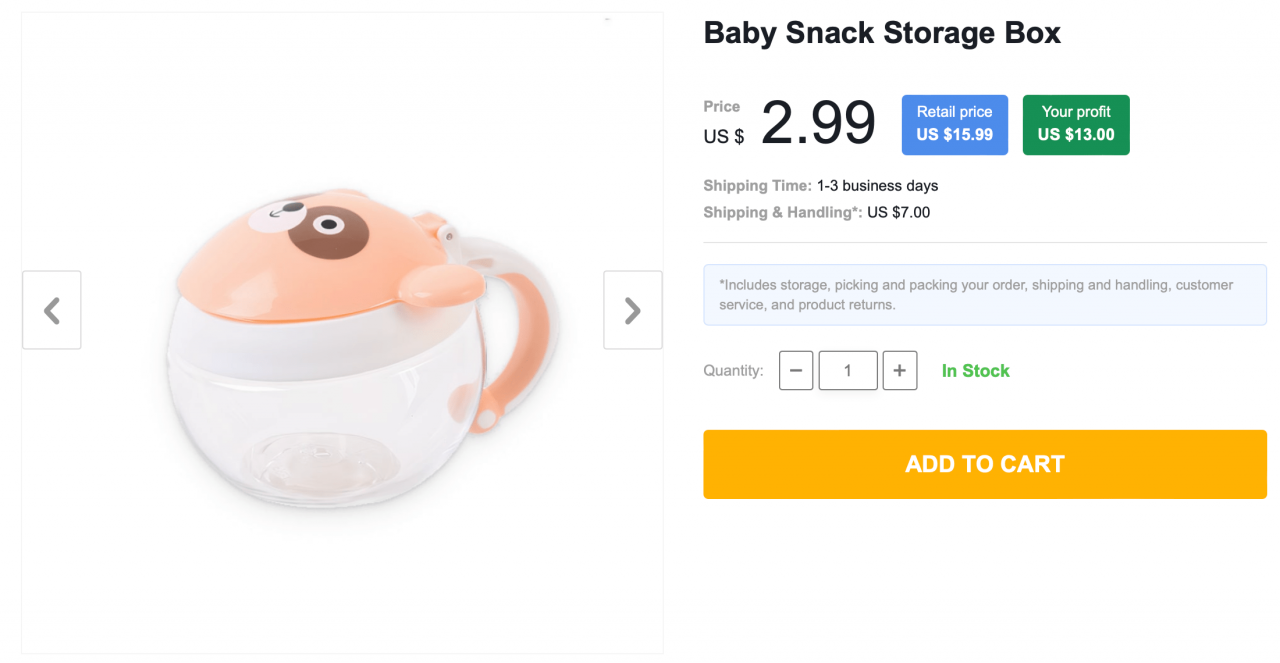Decrease quantity with the minus button
1280x663 pixels.
(x=796, y=370)
